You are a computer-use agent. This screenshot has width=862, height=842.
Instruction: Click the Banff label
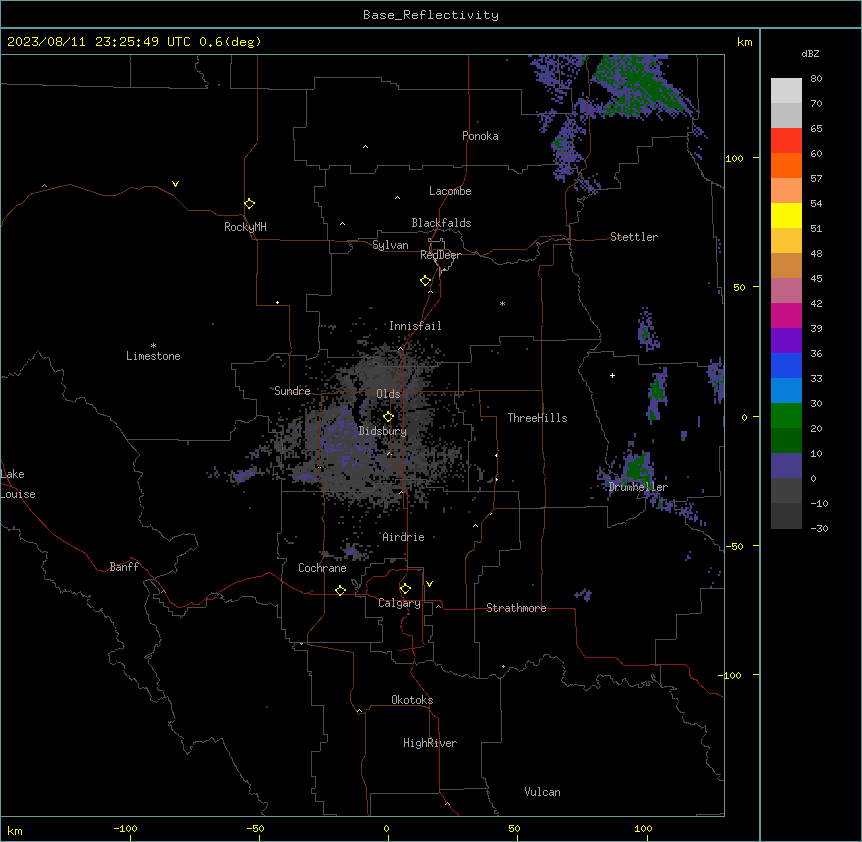click(124, 567)
